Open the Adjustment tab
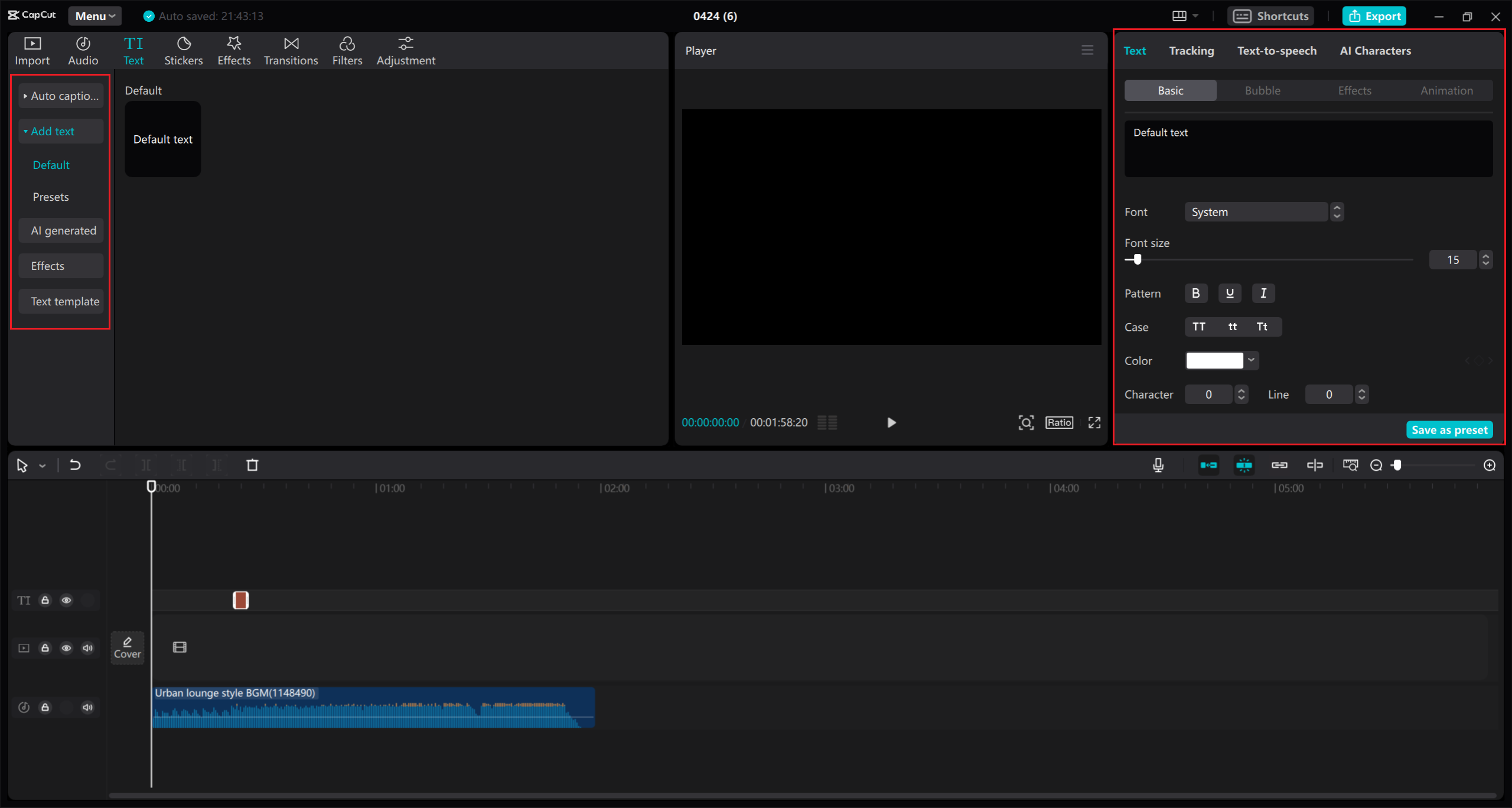The image size is (1512, 808). tap(406, 51)
